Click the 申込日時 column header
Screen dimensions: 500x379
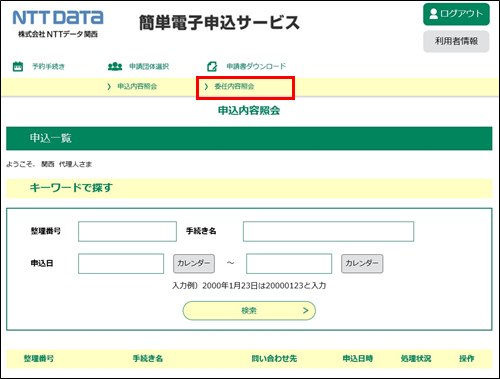[x=358, y=359]
